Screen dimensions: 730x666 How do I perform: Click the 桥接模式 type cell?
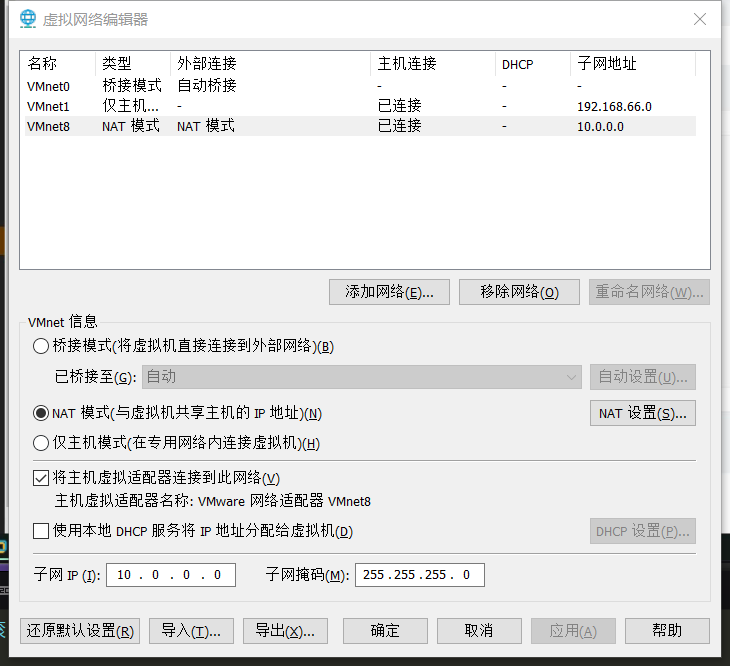tap(132, 86)
